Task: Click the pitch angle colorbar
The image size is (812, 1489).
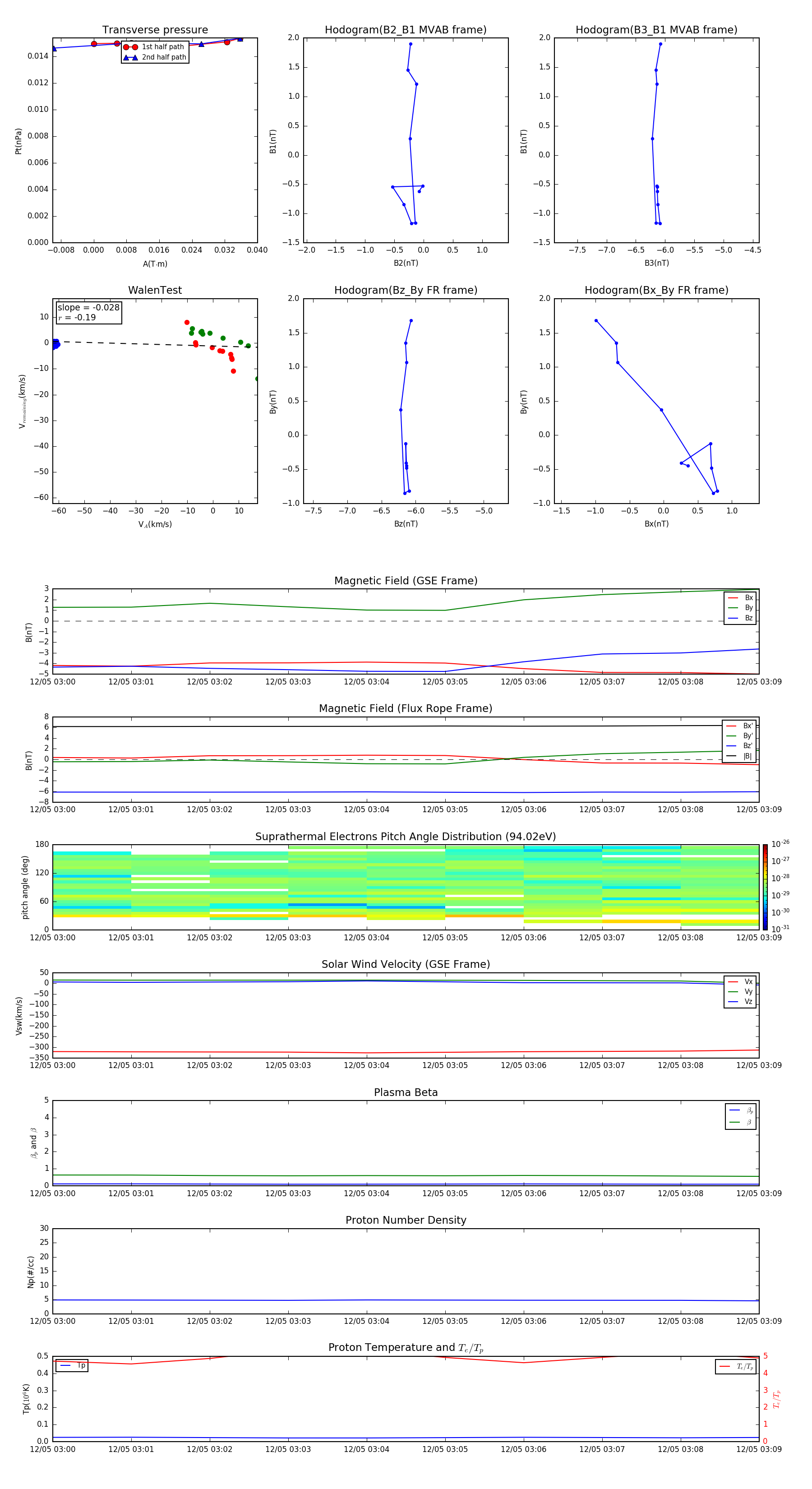Action: click(765, 887)
